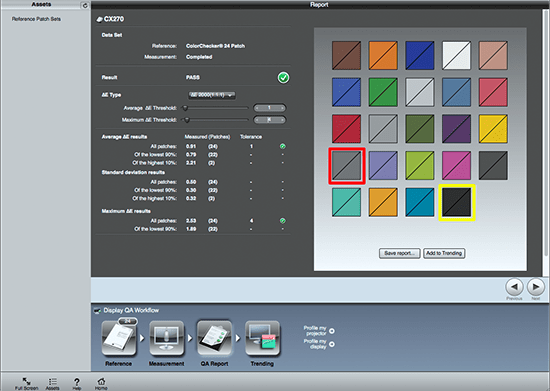Viewport: 550px width, 391px height.
Task: Open the Measurement workflow step icon
Action: [166, 338]
